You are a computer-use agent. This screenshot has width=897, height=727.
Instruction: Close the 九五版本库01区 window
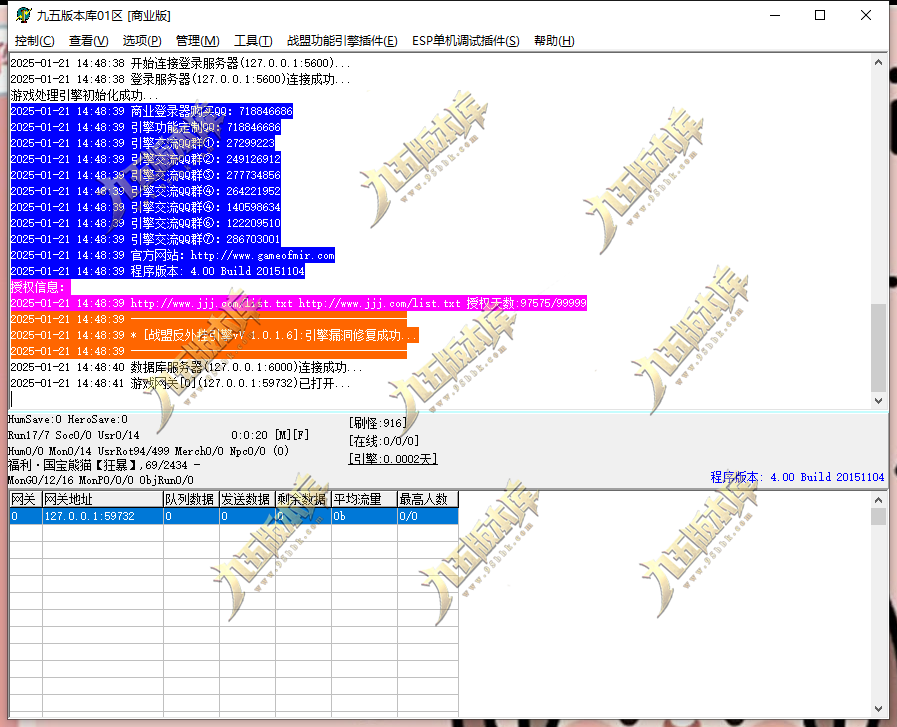866,15
